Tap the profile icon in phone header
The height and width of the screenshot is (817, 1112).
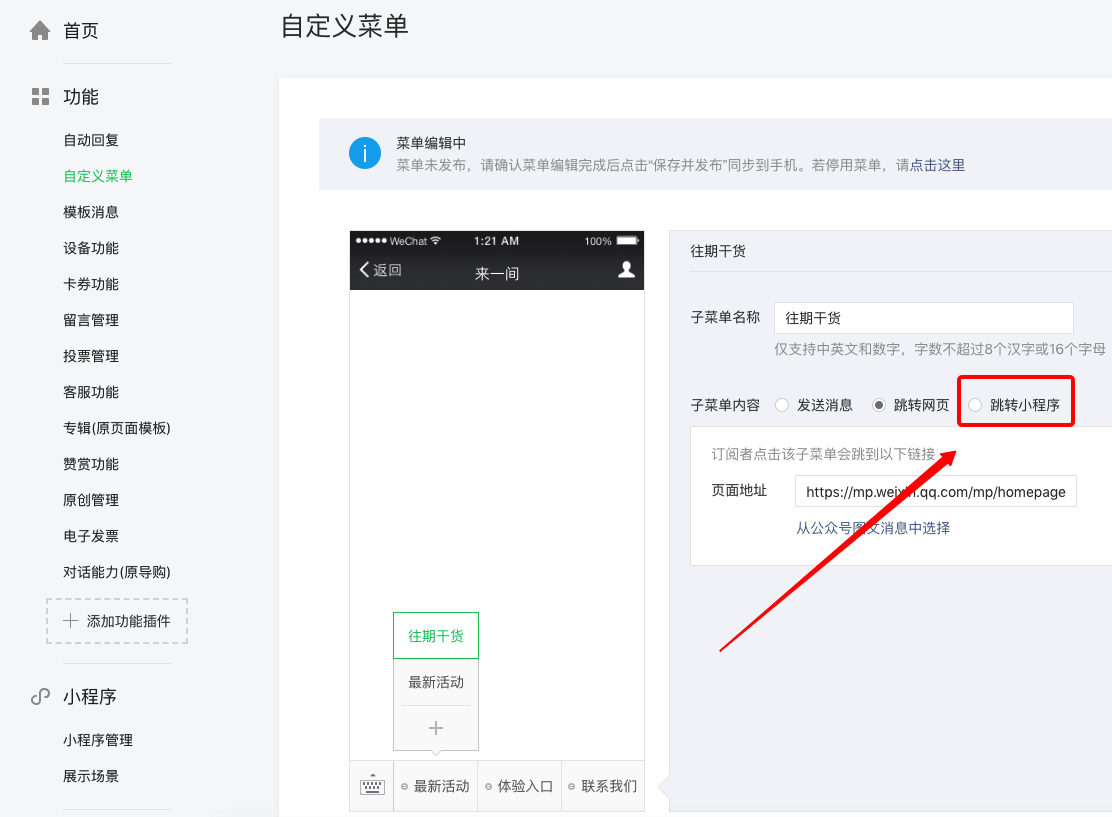[626, 269]
